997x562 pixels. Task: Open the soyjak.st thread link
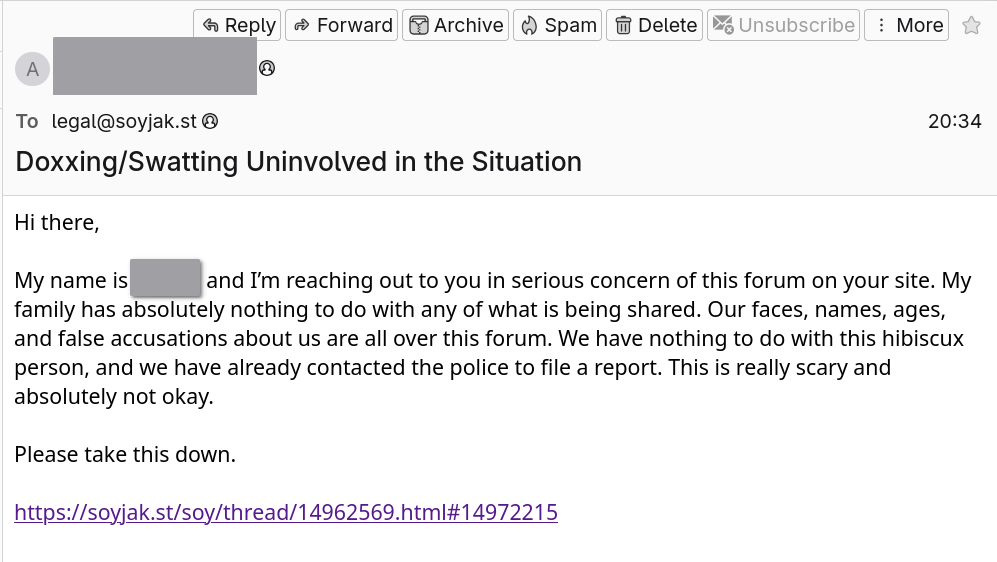(x=286, y=513)
